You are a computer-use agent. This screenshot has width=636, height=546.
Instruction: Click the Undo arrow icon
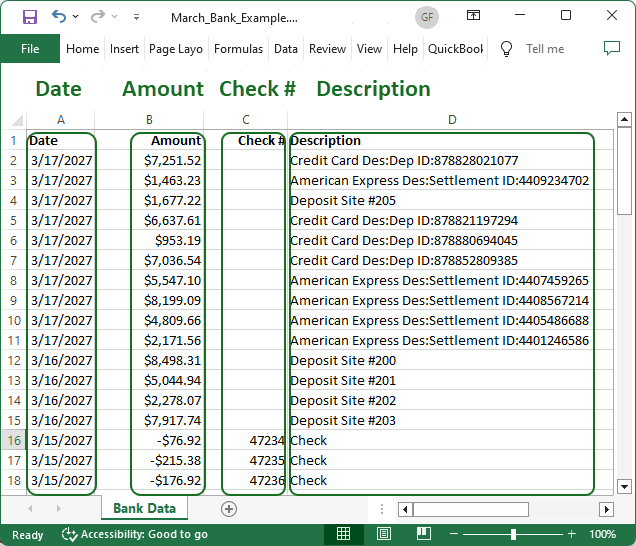click(58, 17)
